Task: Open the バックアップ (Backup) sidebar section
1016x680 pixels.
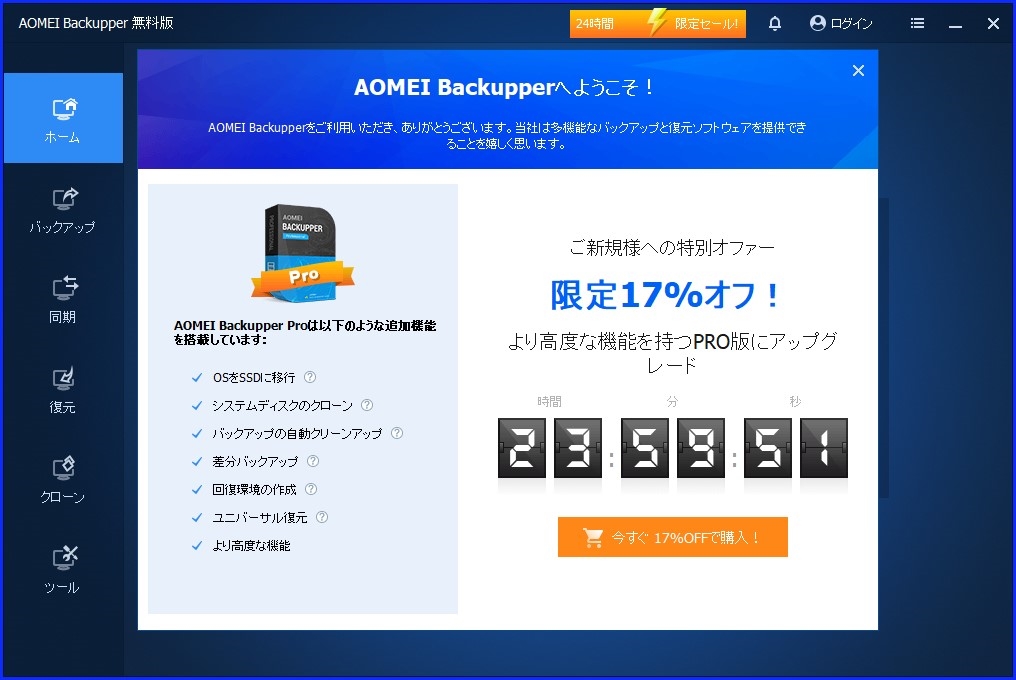Action: 64,210
